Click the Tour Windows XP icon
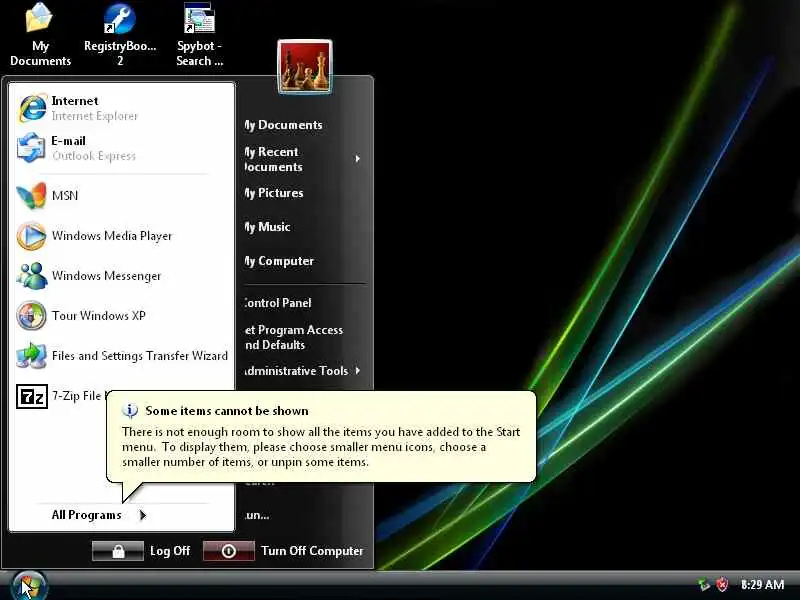 [x=32, y=315]
